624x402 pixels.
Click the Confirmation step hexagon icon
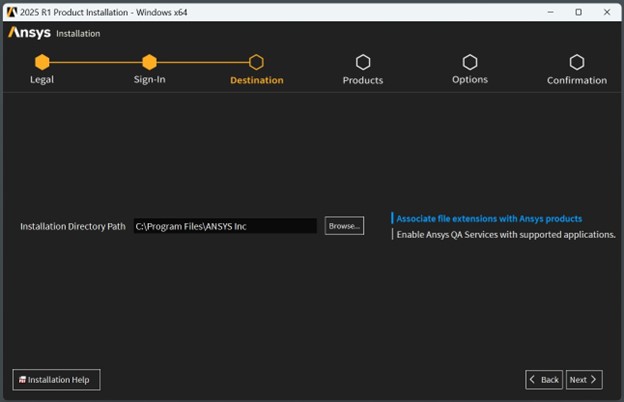coord(577,62)
